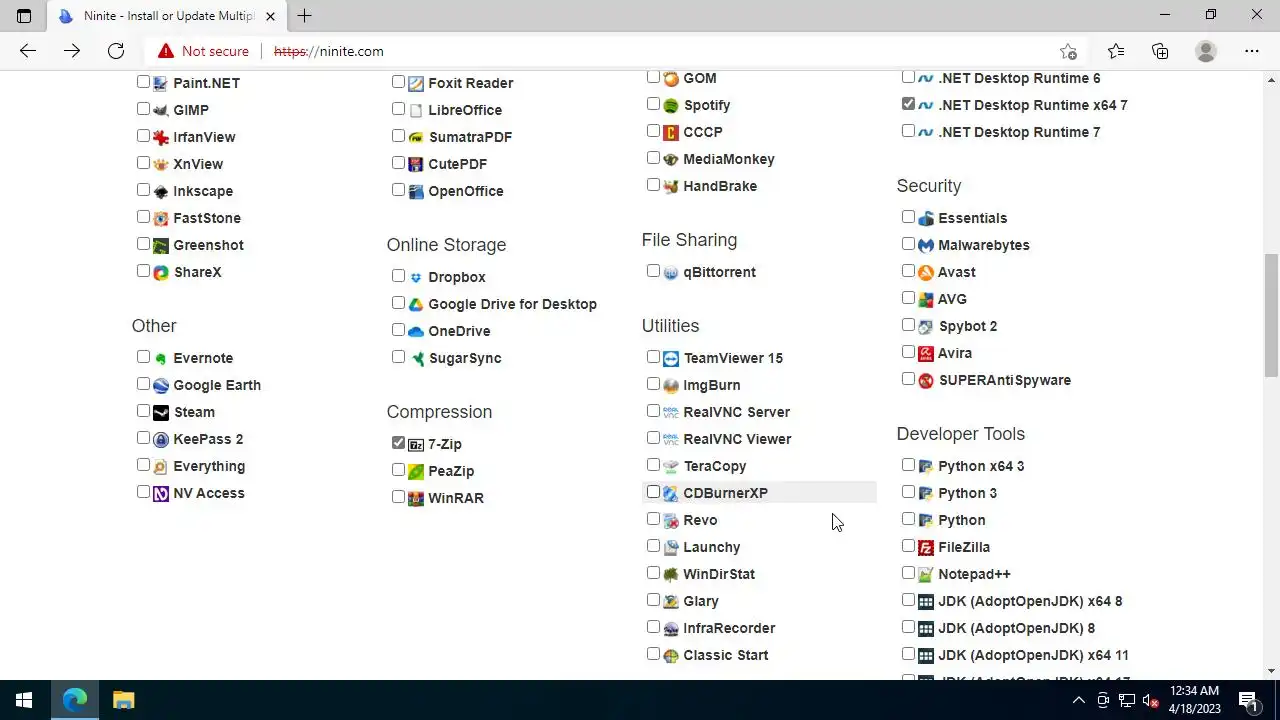The height and width of the screenshot is (720, 1280).
Task: Open the notification center
Action: [x=1248, y=700]
